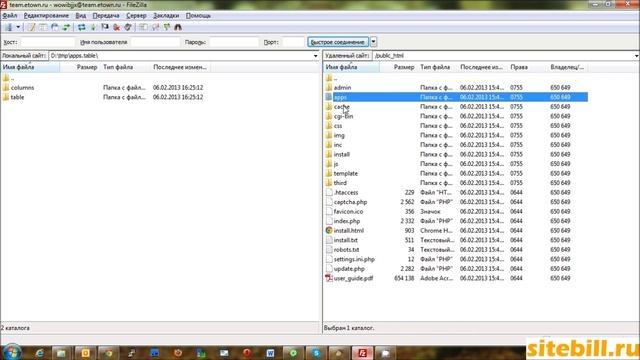
Task: Select the remote cache folder
Action: (341, 107)
